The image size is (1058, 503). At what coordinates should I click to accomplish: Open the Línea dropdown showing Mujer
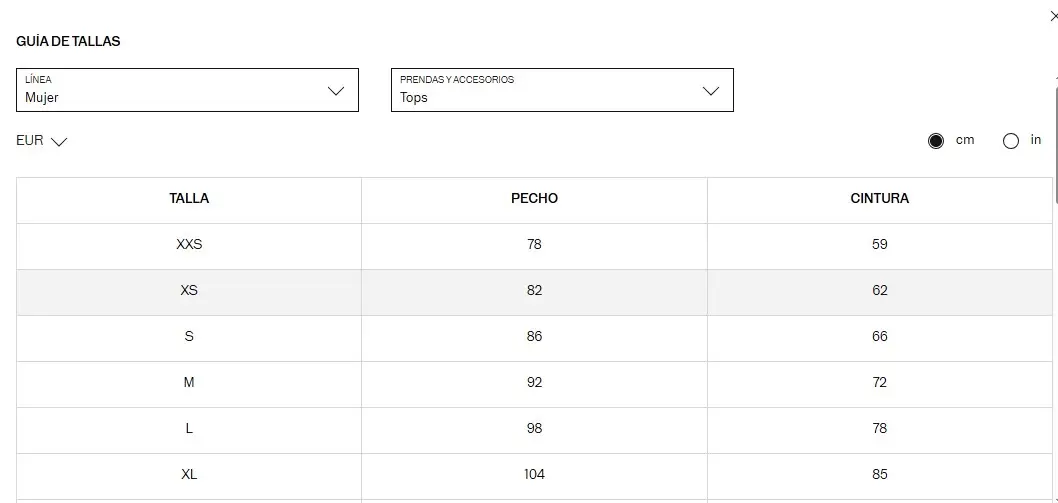click(x=188, y=90)
